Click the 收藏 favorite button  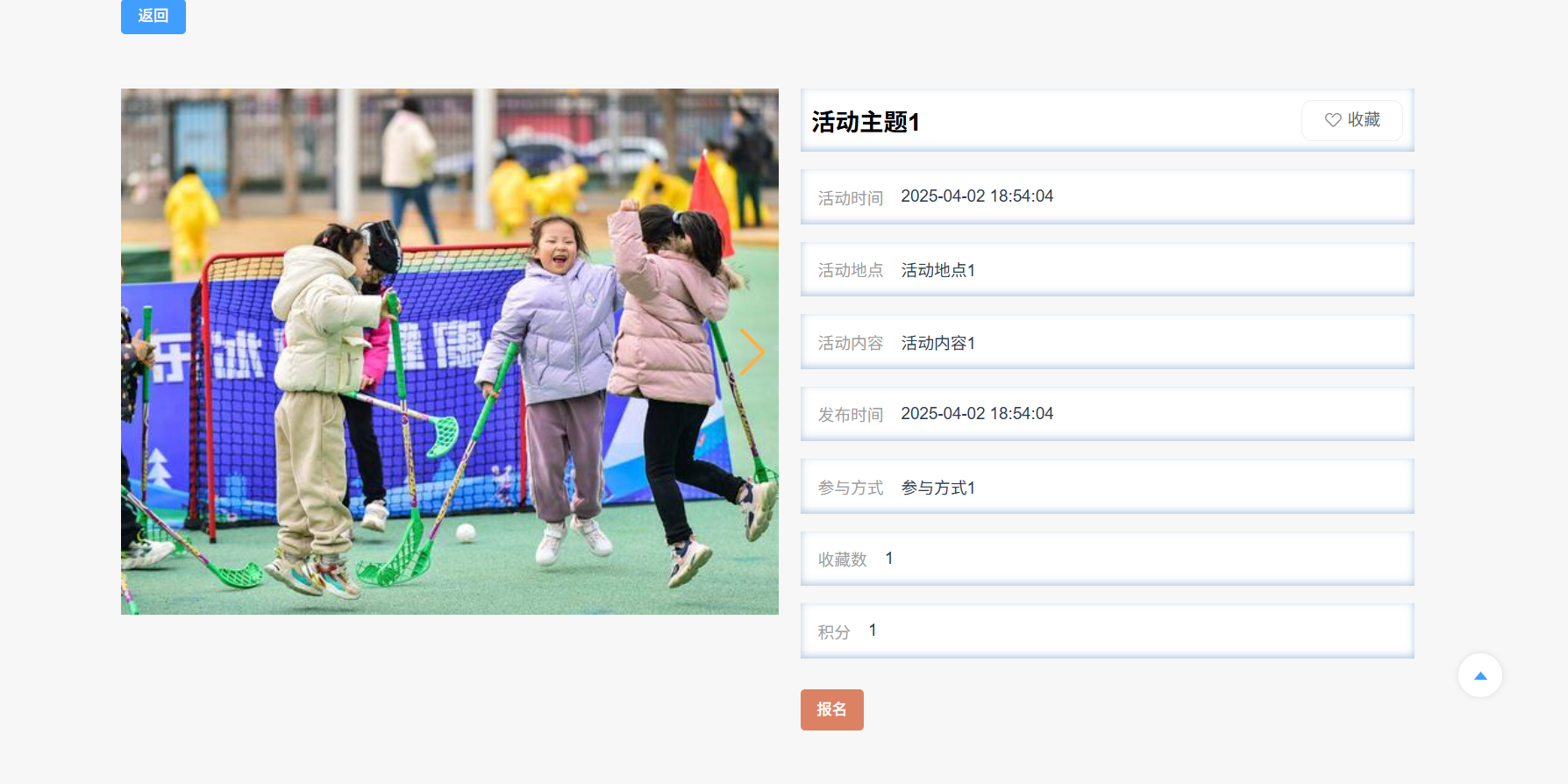pos(1351,120)
